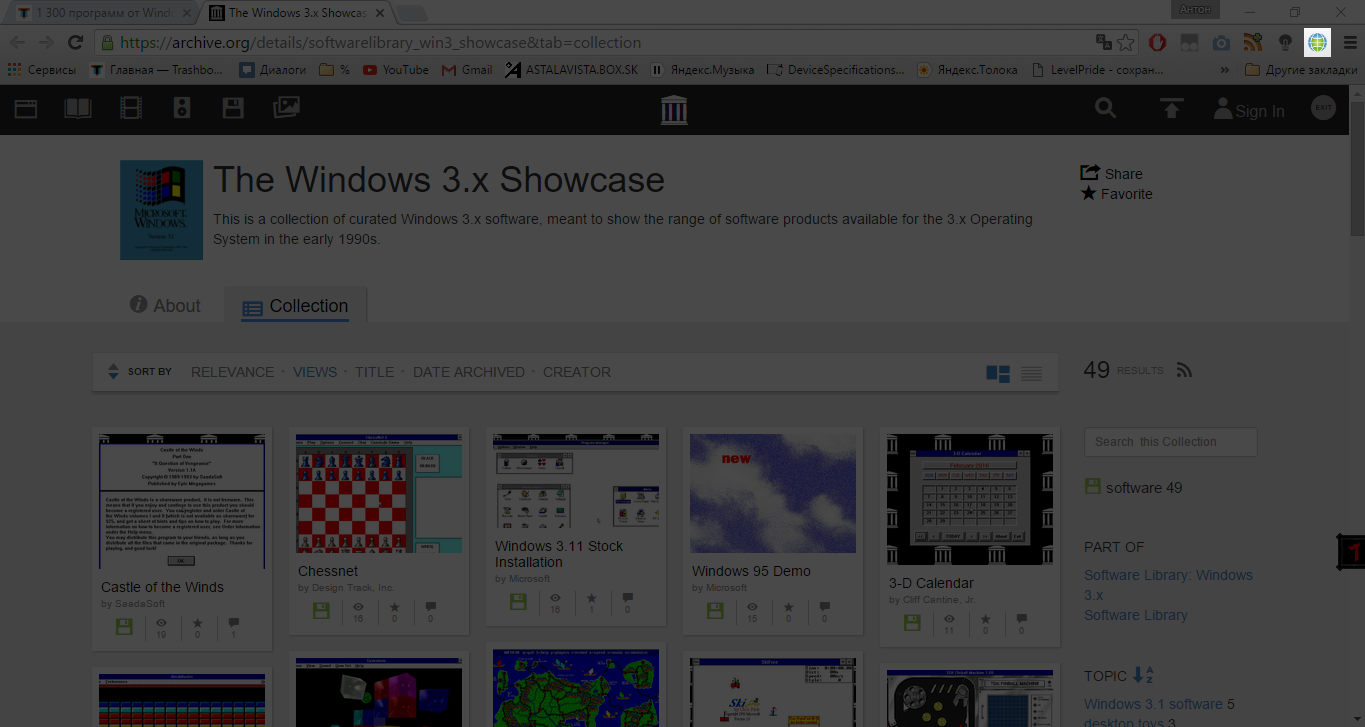Sort by CREATOR
1365x727 pixels.
coord(577,371)
